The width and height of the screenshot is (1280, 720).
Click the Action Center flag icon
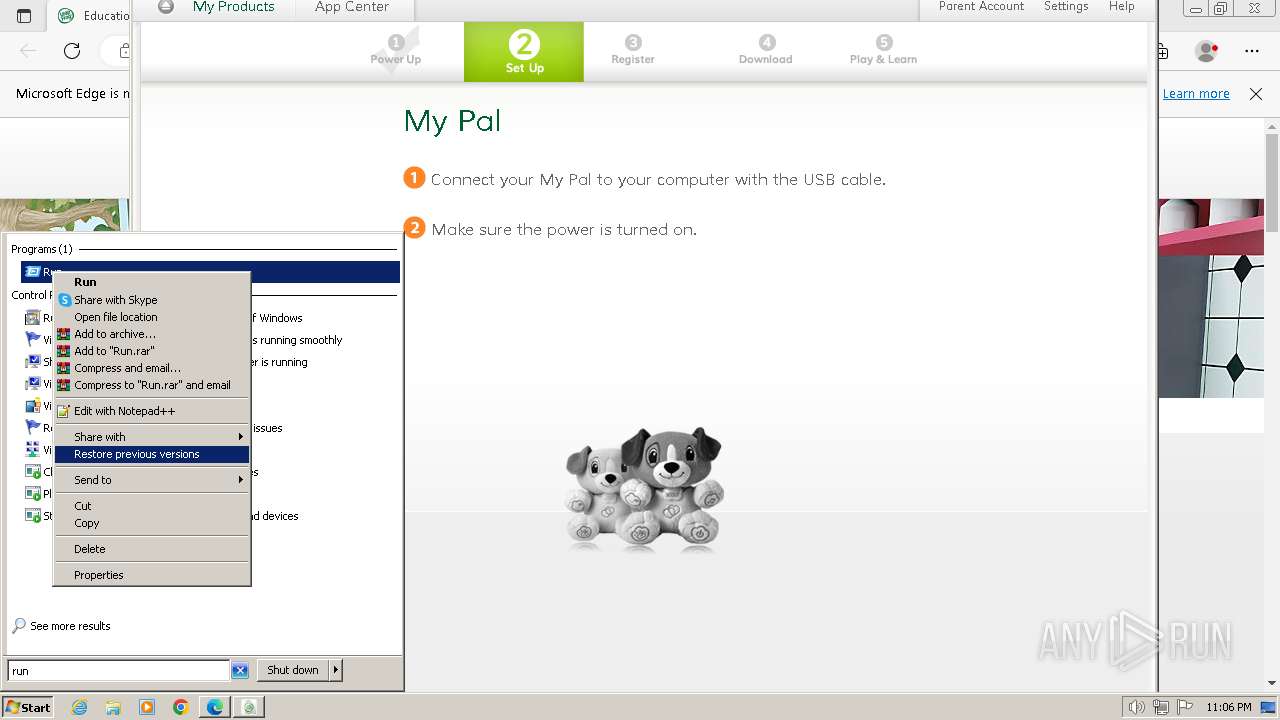coord(1185,707)
